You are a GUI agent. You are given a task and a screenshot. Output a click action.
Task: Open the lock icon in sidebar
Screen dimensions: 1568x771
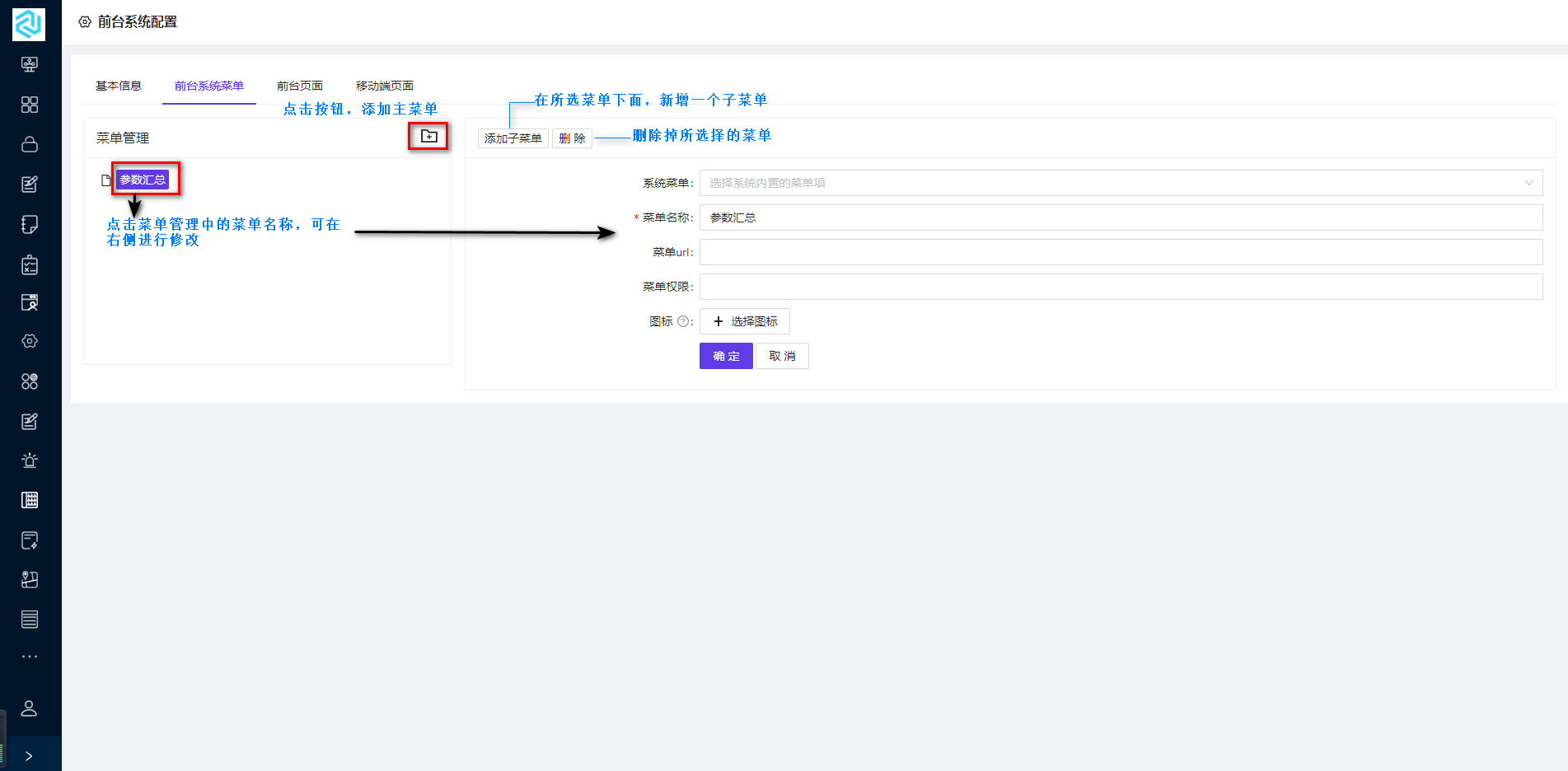click(30, 144)
